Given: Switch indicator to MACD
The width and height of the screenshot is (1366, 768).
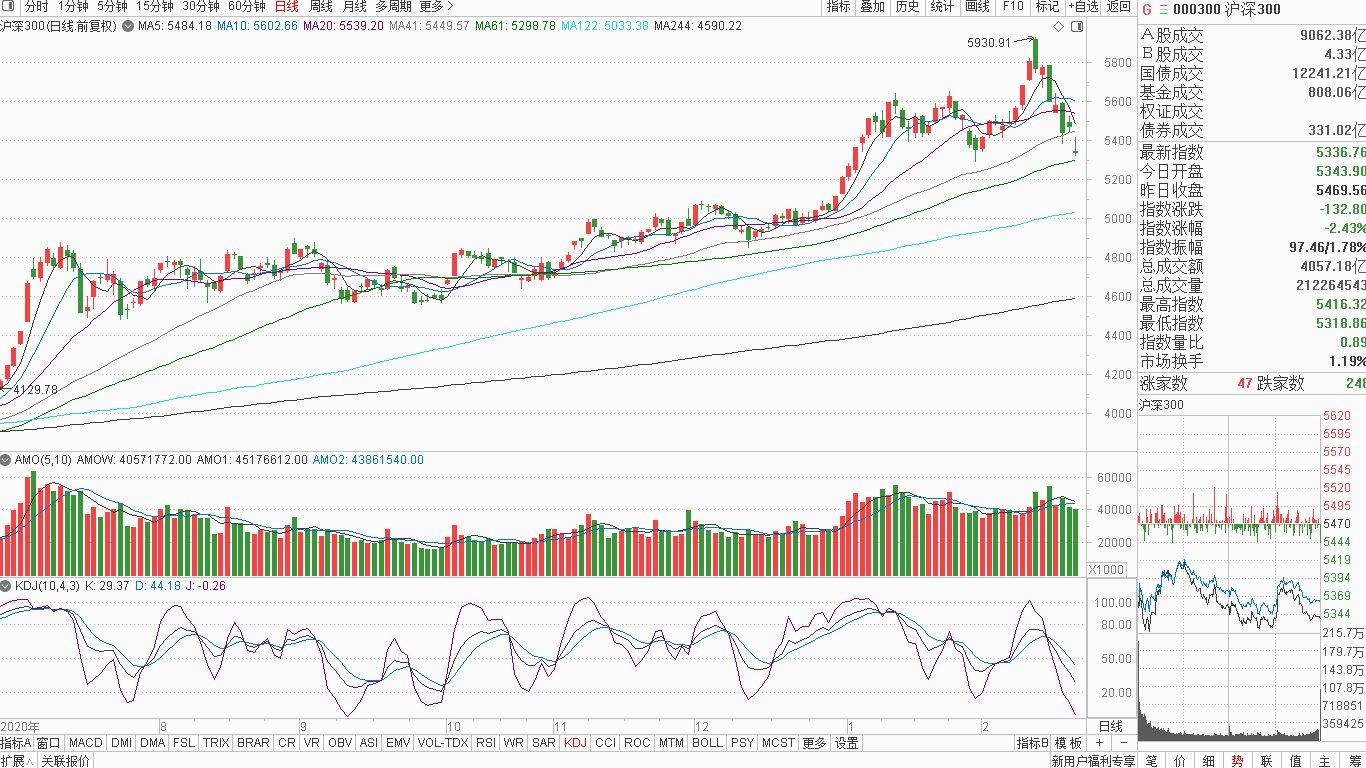Looking at the screenshot, I should (86, 743).
